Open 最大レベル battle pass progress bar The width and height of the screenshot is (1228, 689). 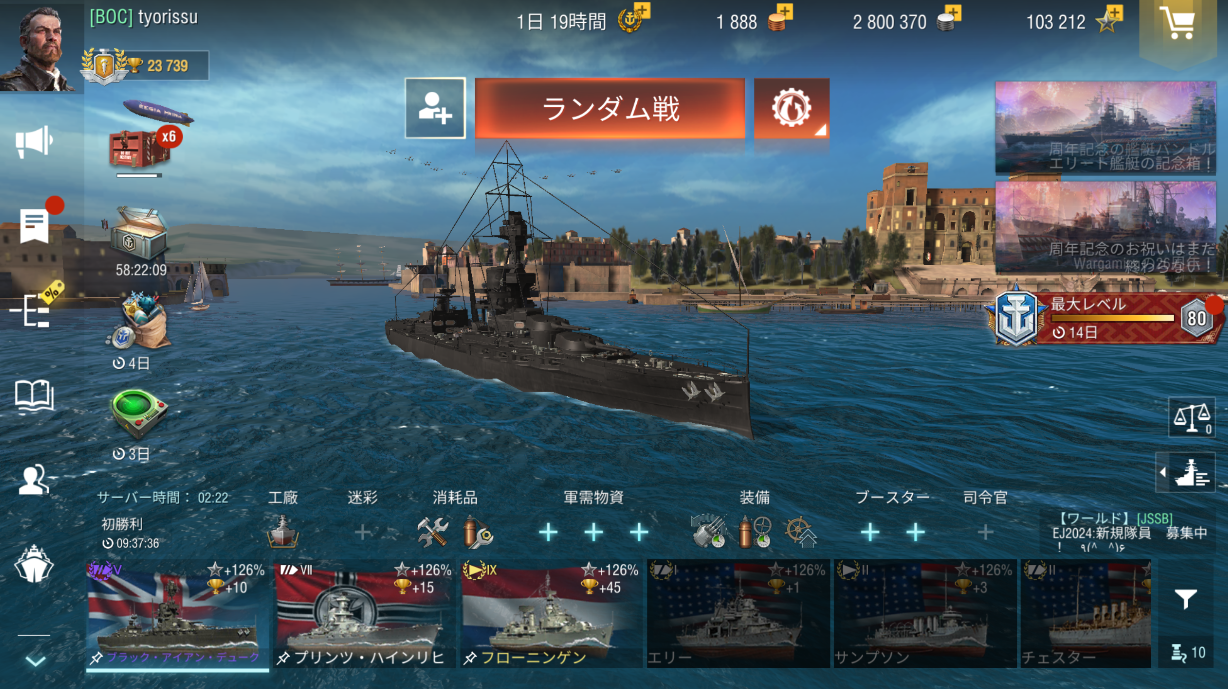click(1108, 318)
